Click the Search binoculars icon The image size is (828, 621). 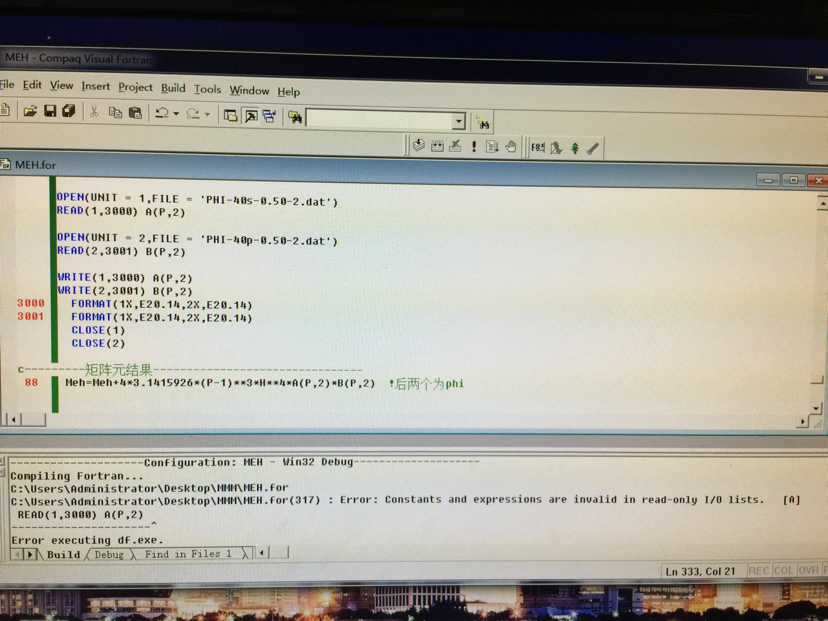[483, 123]
